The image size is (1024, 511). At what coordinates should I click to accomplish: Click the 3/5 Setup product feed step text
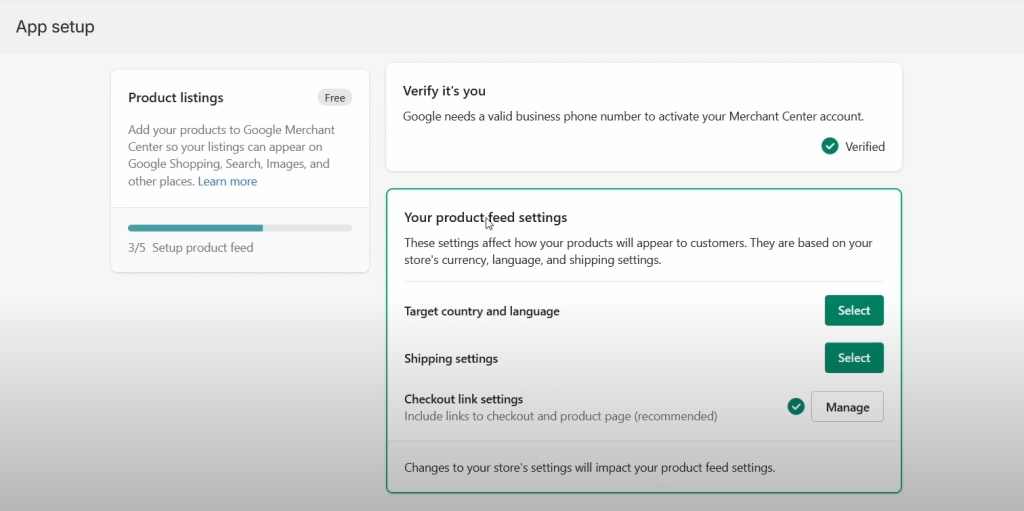coord(191,247)
